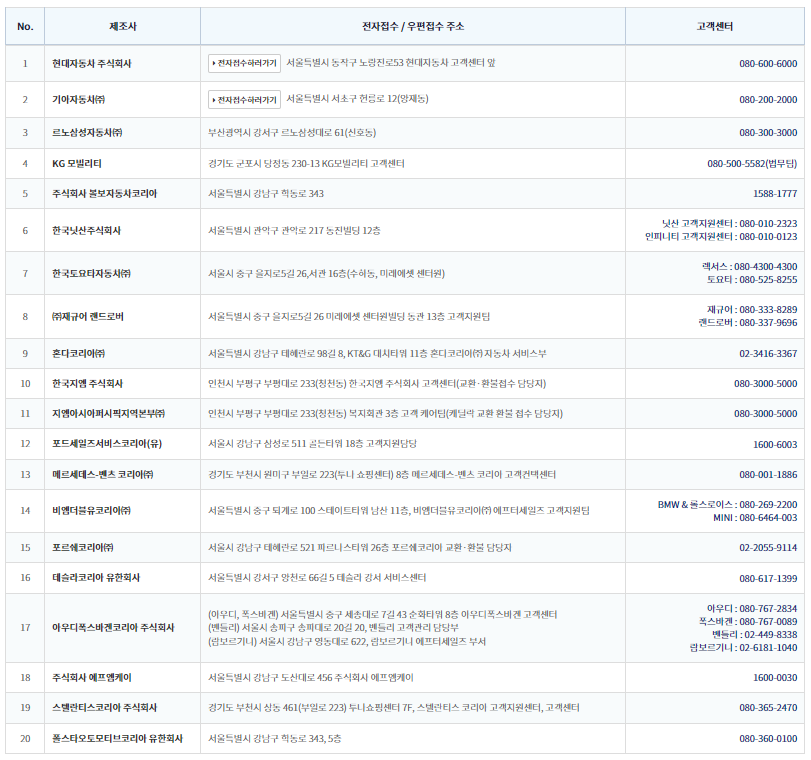The width and height of the screenshot is (811, 760).
Task: Select the 제조사 column header
Action: click(123, 26)
